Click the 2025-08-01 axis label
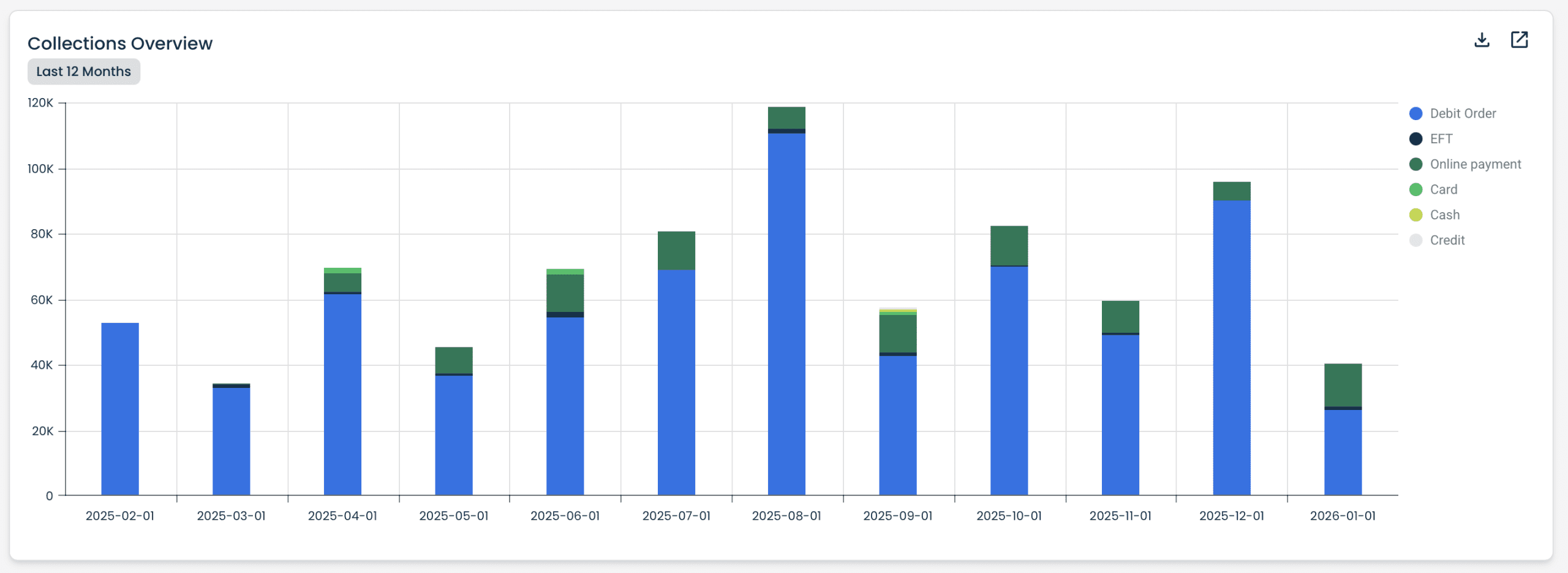The height and width of the screenshot is (573, 1568). tap(786, 516)
